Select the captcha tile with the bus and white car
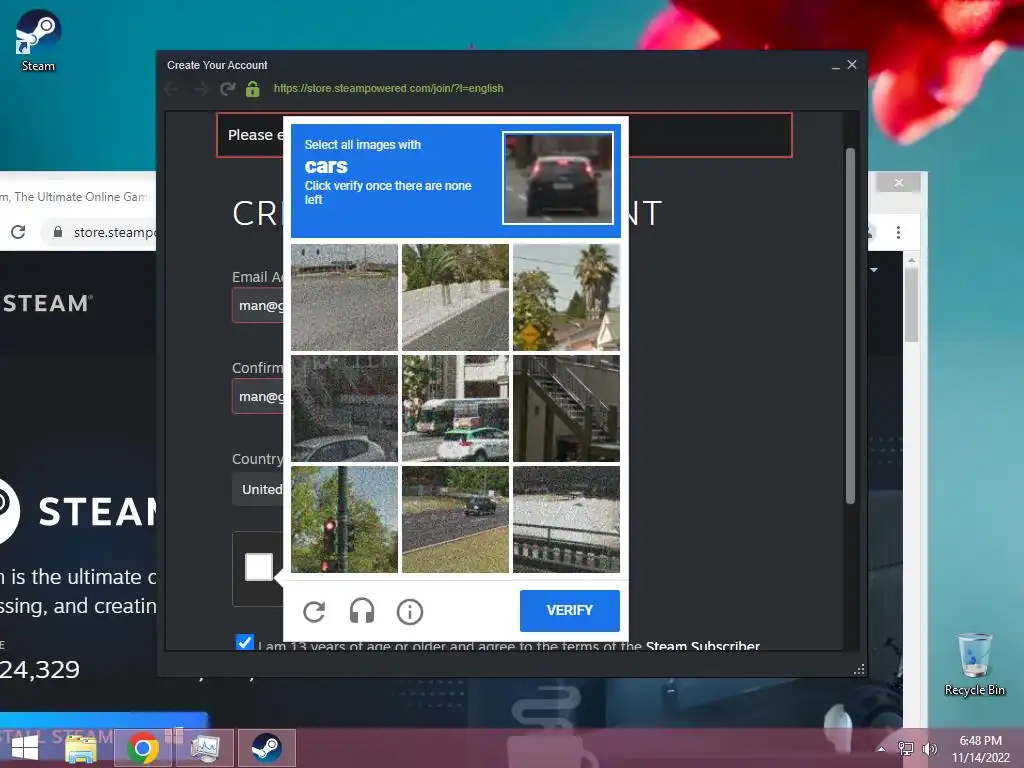1024x768 pixels. click(x=455, y=408)
